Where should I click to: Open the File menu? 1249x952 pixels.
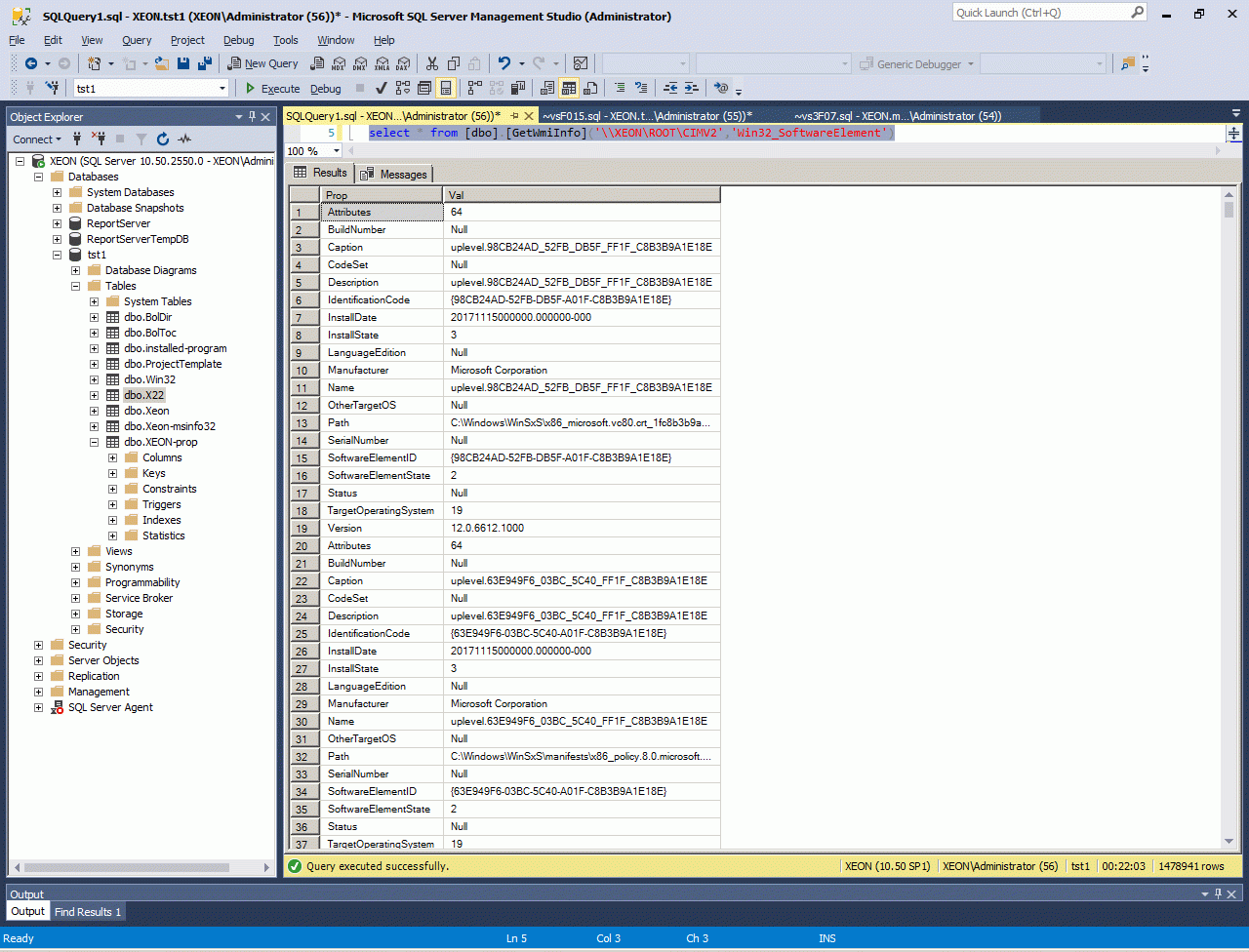point(18,40)
